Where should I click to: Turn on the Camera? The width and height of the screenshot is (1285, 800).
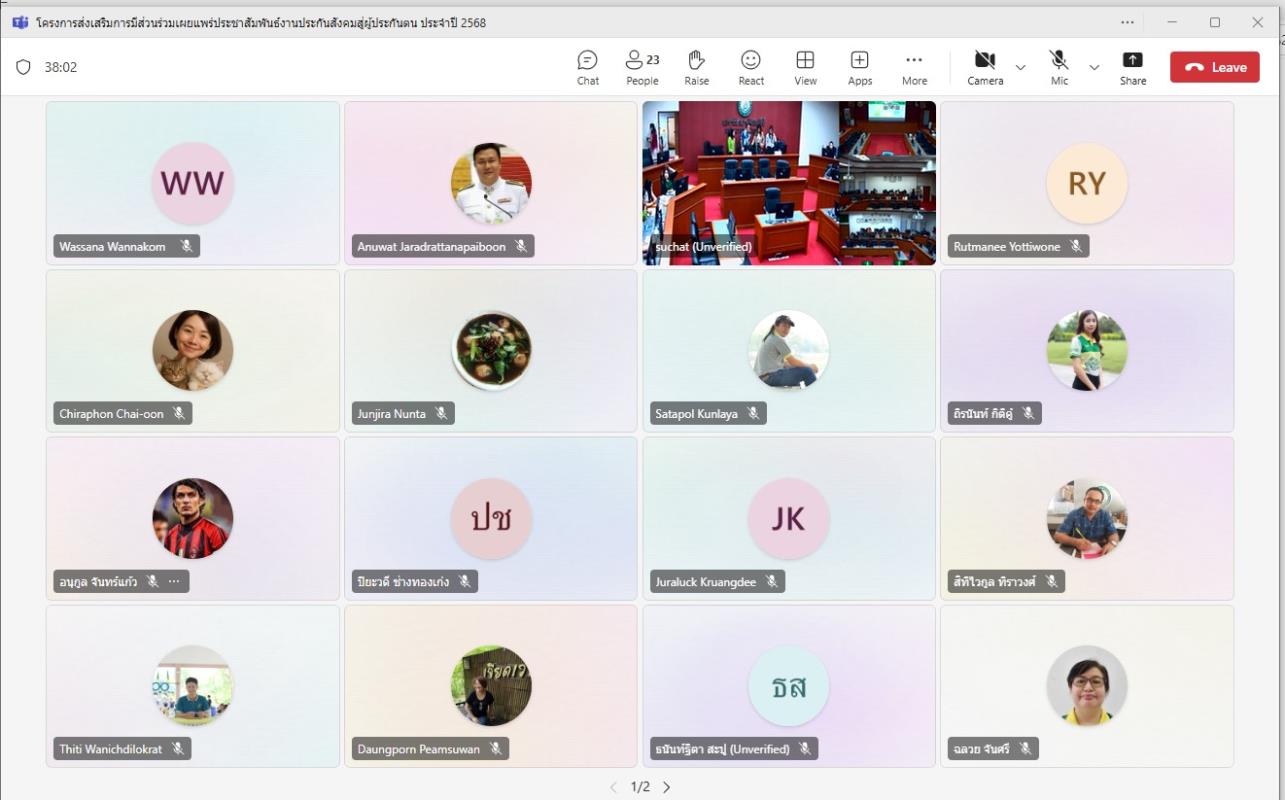tap(985, 67)
